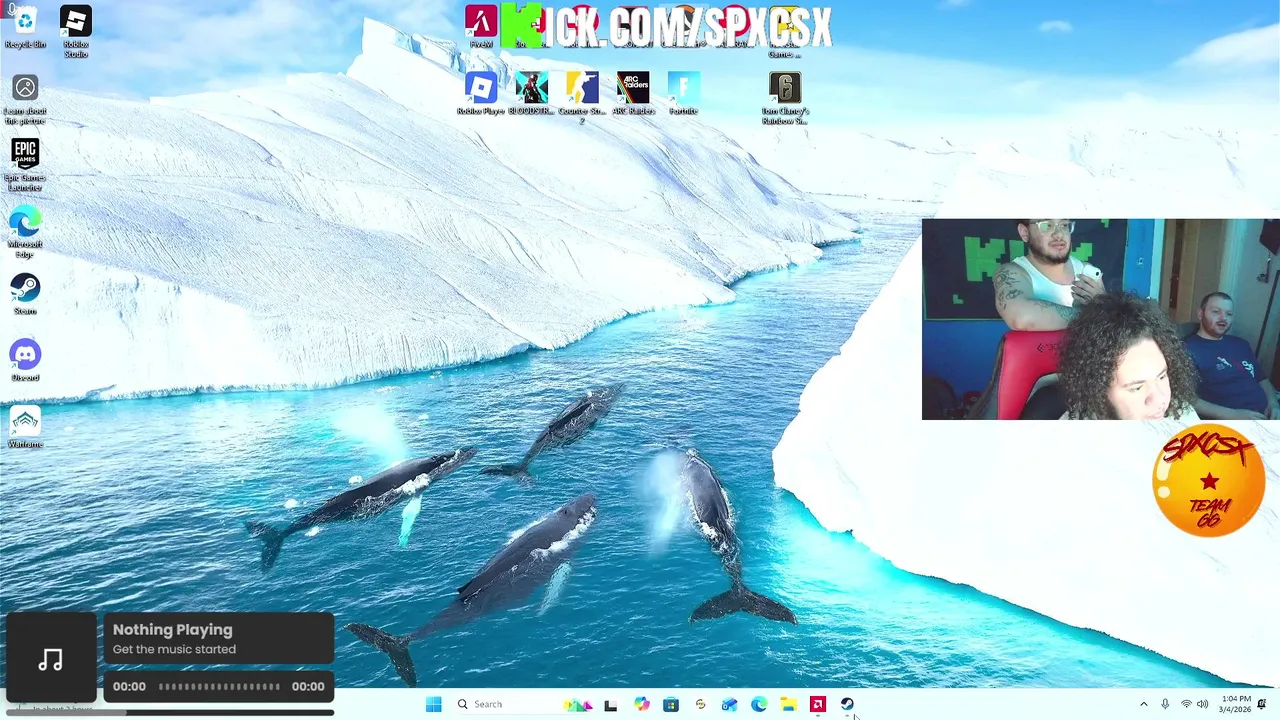Open the ARC Raiders desktop shortcut
This screenshot has height=720, width=1280.
point(633,94)
